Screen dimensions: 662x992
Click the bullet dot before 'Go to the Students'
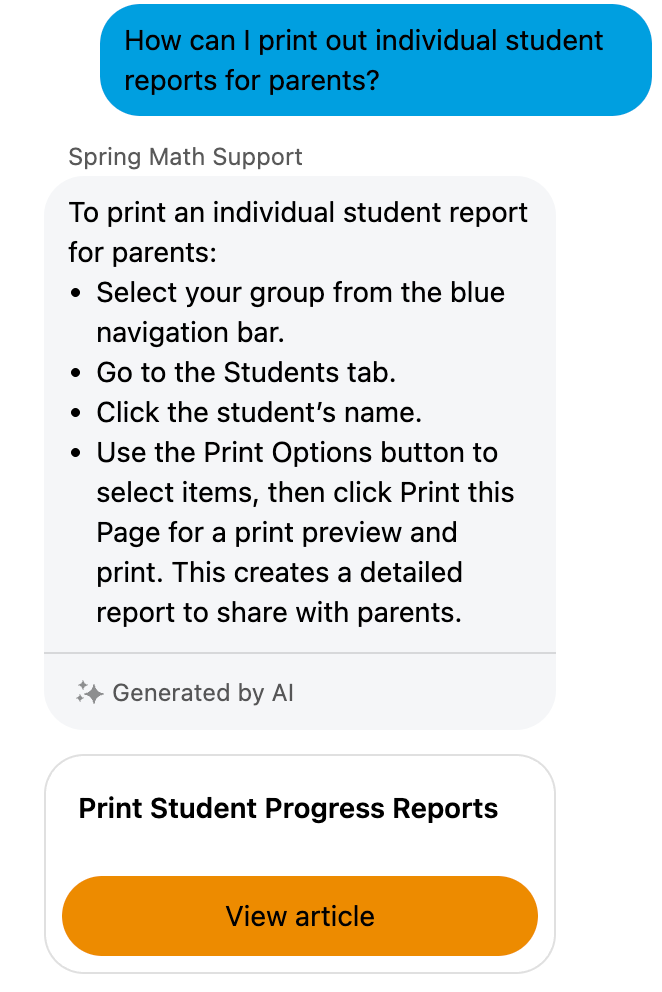click(77, 374)
